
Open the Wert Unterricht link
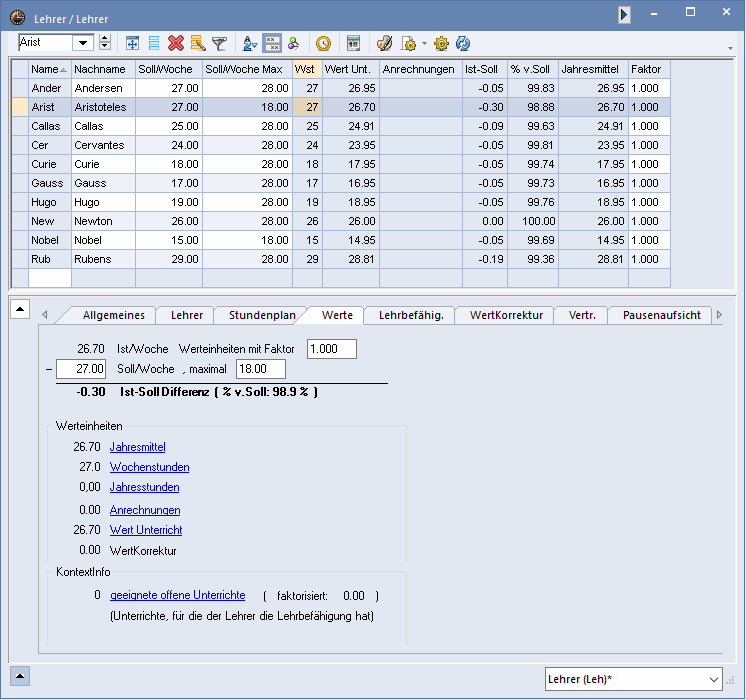tap(146, 530)
